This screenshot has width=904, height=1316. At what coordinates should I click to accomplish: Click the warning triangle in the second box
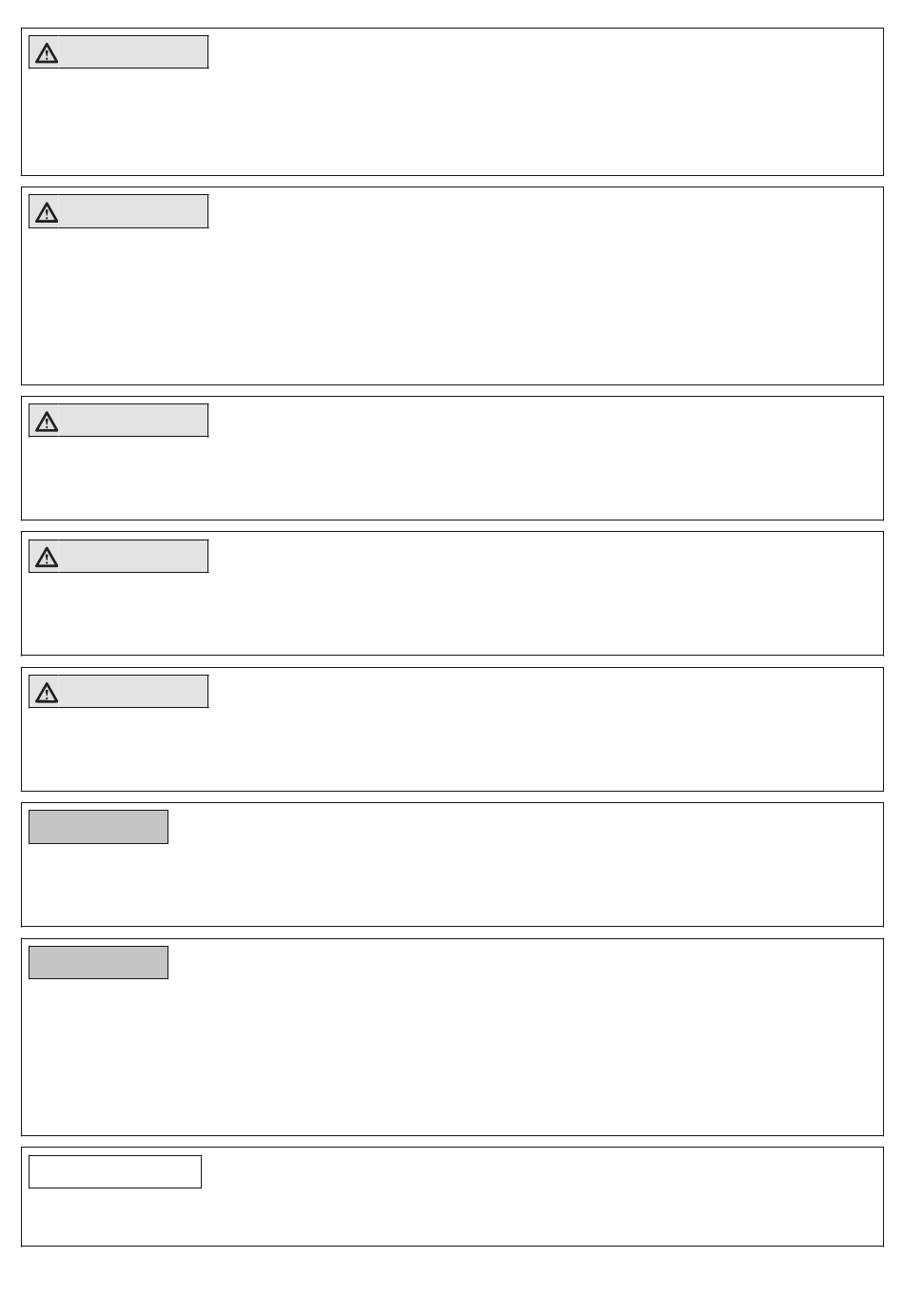47,212
